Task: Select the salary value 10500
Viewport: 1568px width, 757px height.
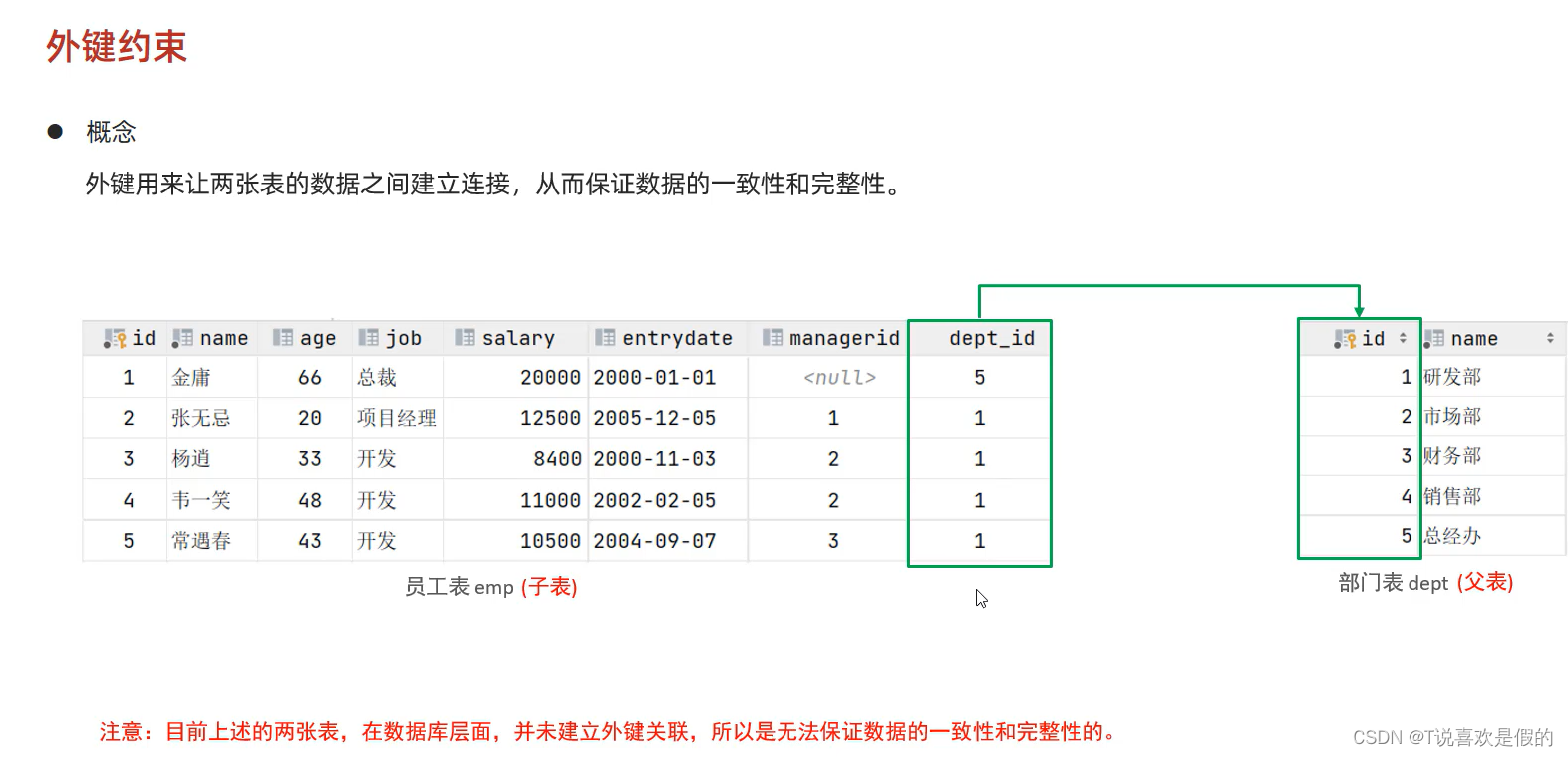Action: 550,540
